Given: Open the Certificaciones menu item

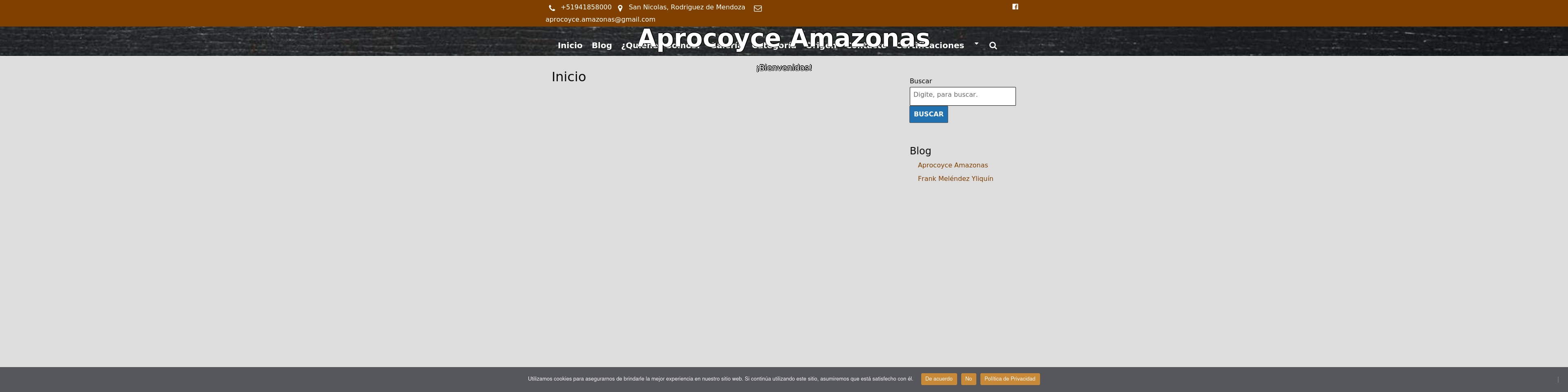Looking at the screenshot, I should point(930,46).
